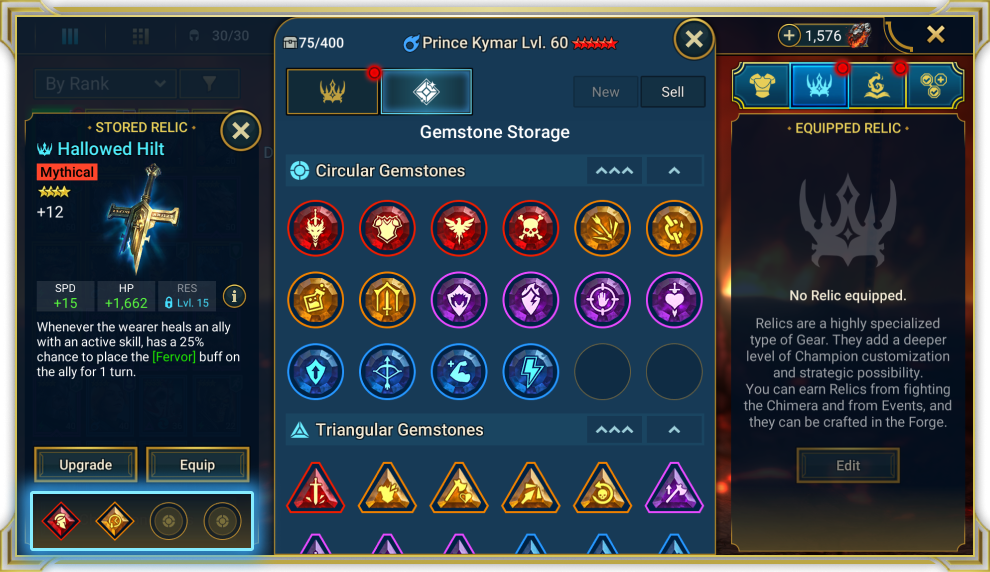Screen dimensions: 990x572
Task: Switch to the gemstone storage tab
Action: click(426, 92)
